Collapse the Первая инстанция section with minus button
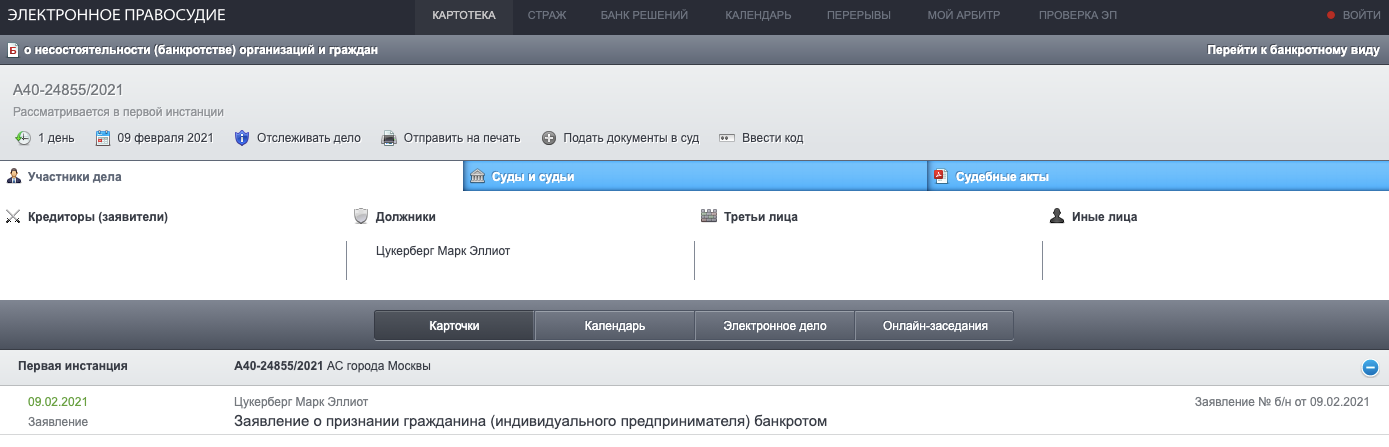1389x447 pixels. pyautogui.click(x=1370, y=367)
